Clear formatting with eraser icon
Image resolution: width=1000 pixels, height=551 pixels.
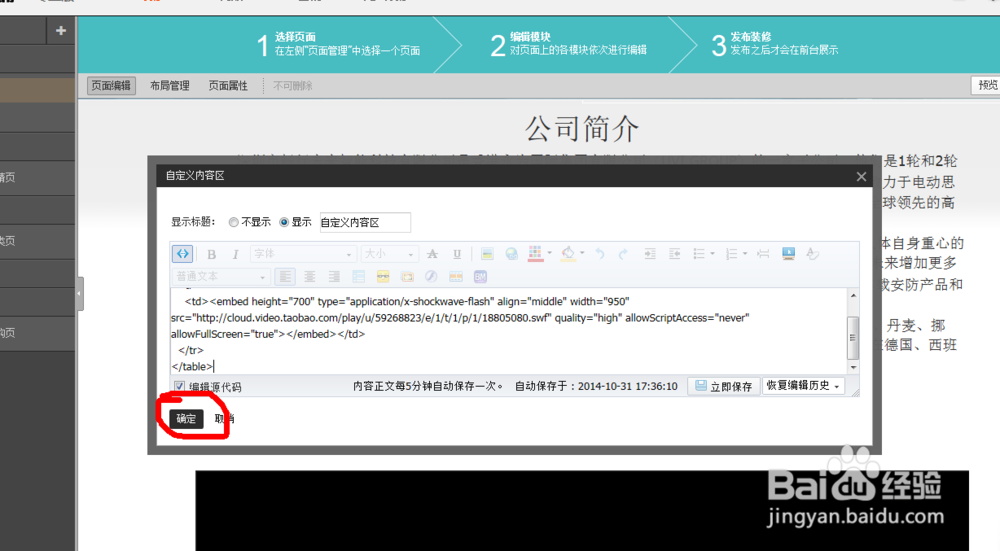[812, 254]
